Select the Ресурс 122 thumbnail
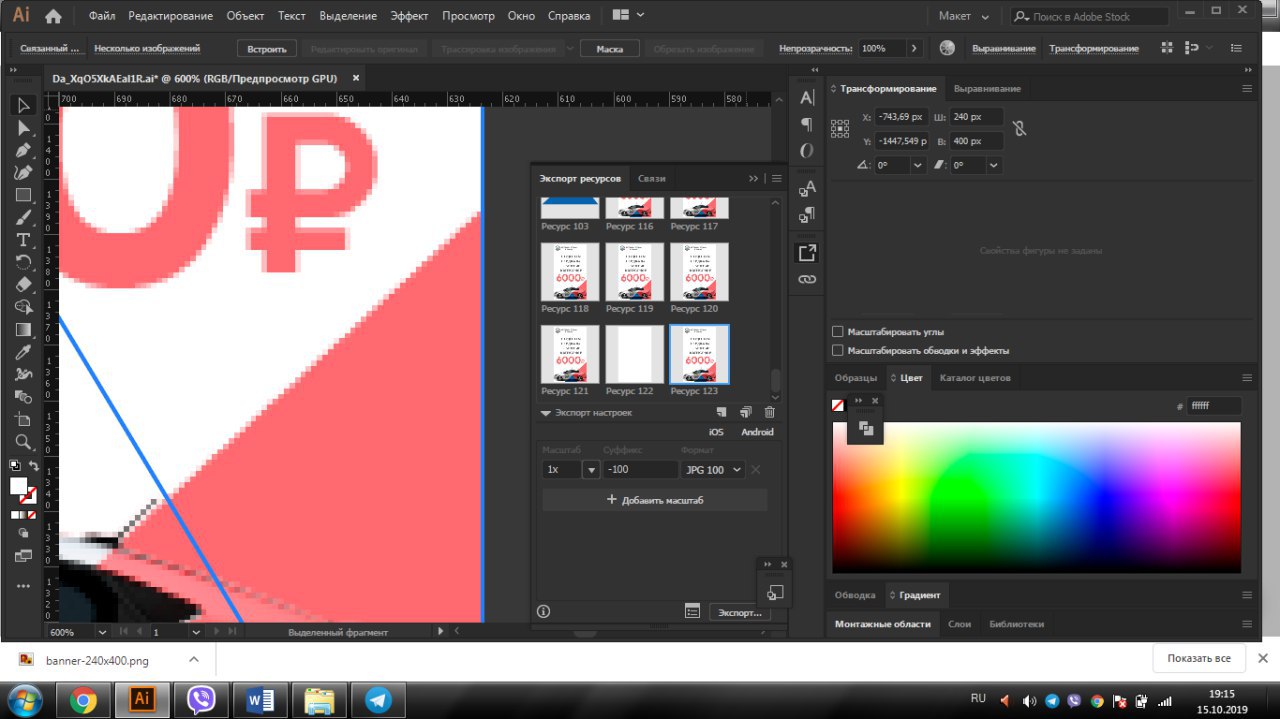 pyautogui.click(x=634, y=354)
